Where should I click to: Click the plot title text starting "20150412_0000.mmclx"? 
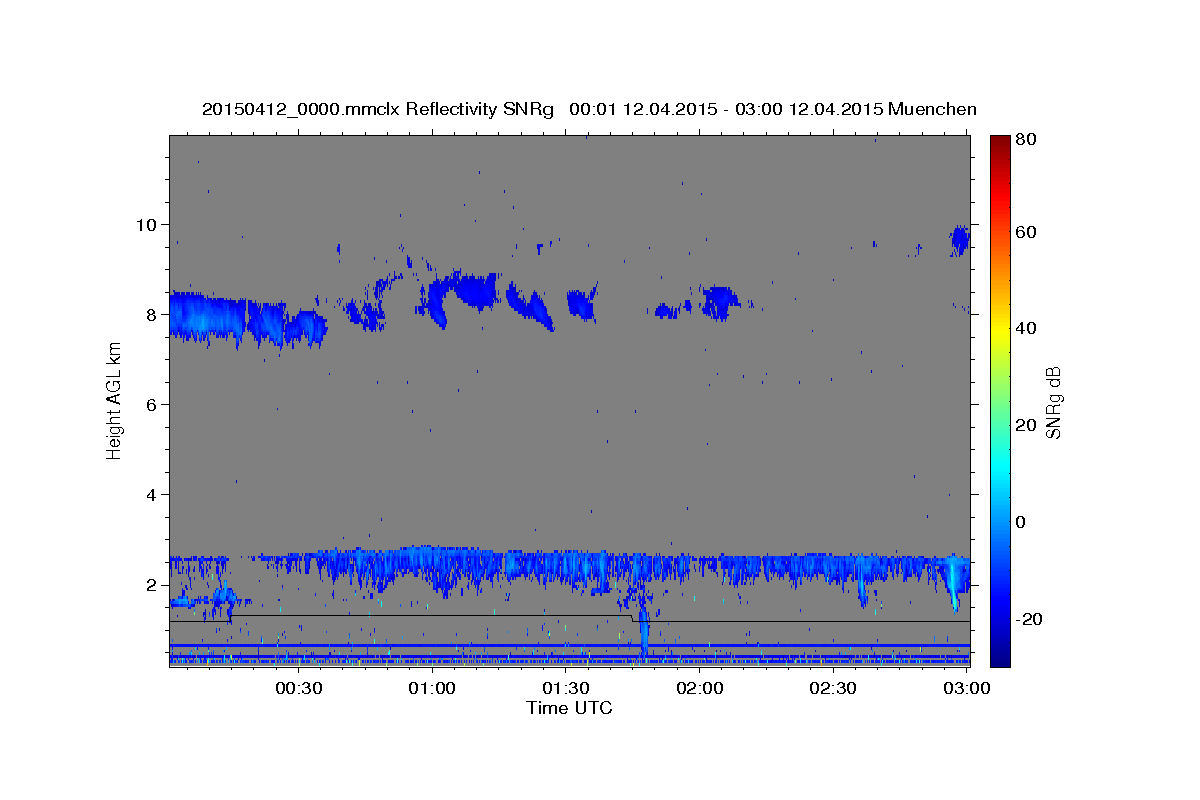point(589,108)
